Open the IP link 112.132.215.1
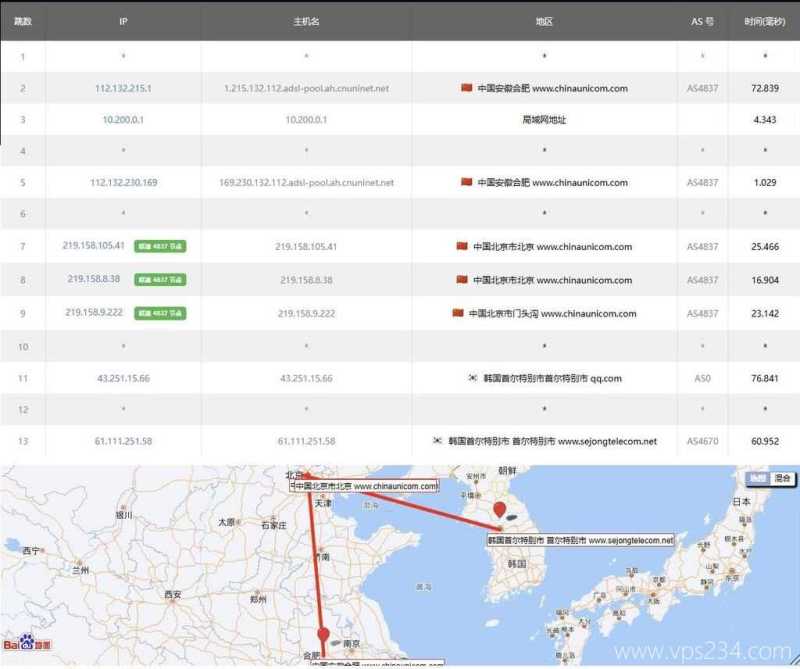800x669 pixels. [123, 88]
